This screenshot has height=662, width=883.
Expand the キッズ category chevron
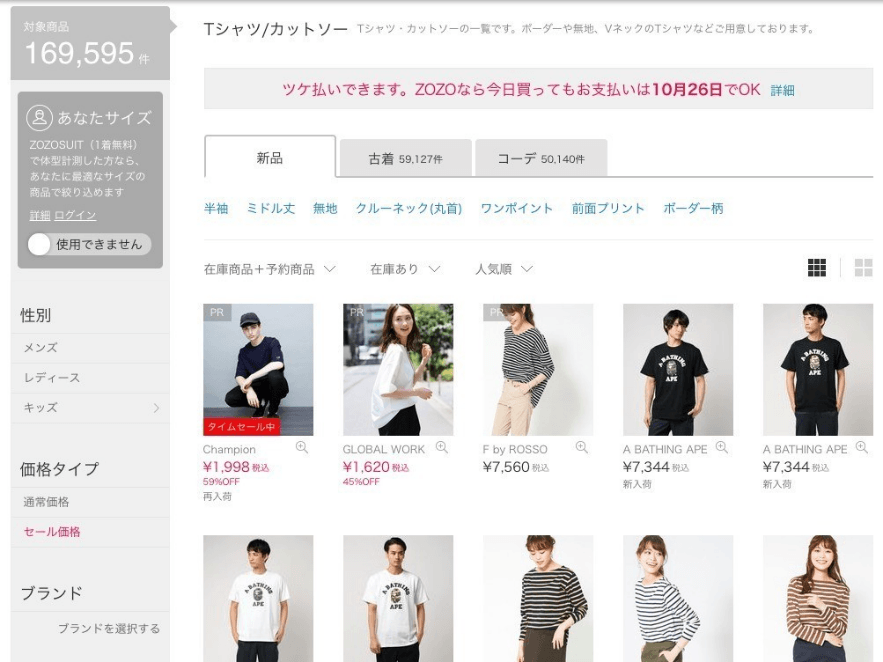point(156,408)
